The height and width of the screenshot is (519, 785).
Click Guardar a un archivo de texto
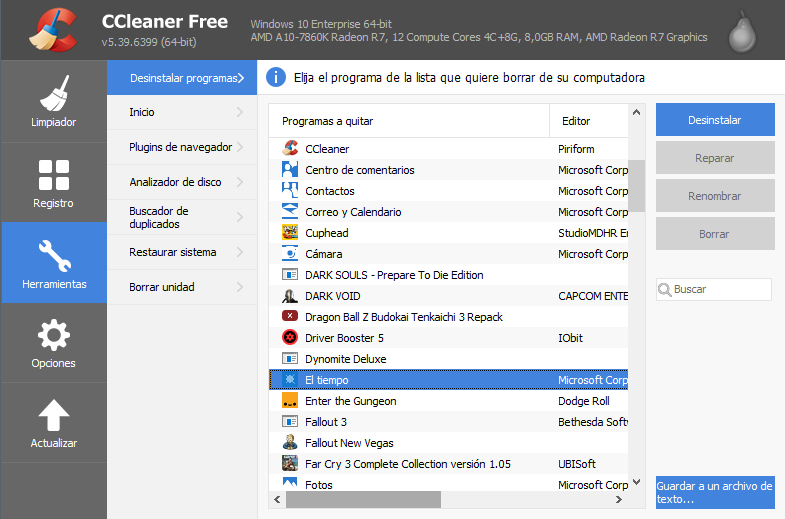[715, 492]
